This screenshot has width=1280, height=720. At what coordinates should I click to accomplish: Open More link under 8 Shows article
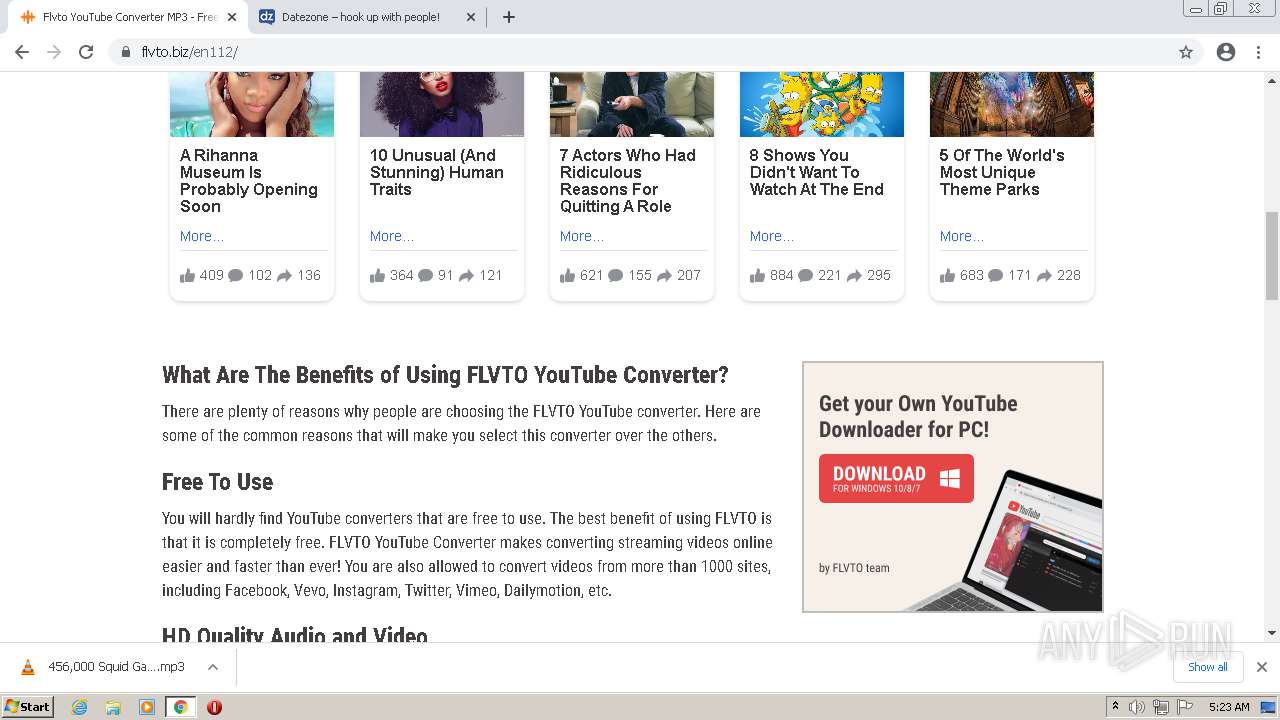(x=771, y=236)
